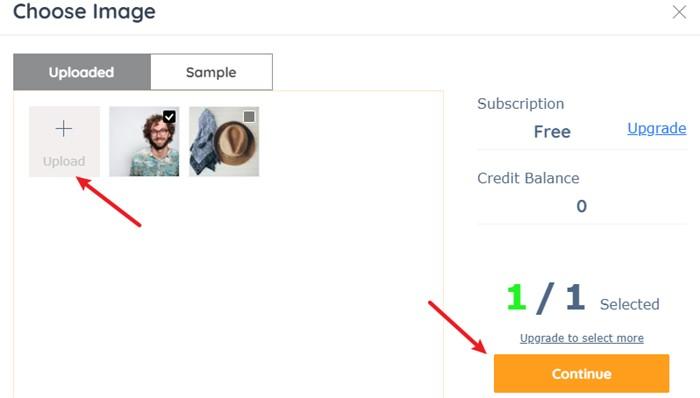Image resolution: width=700 pixels, height=398 pixels.
Task: Click the Upload label text
Action: 64,161
